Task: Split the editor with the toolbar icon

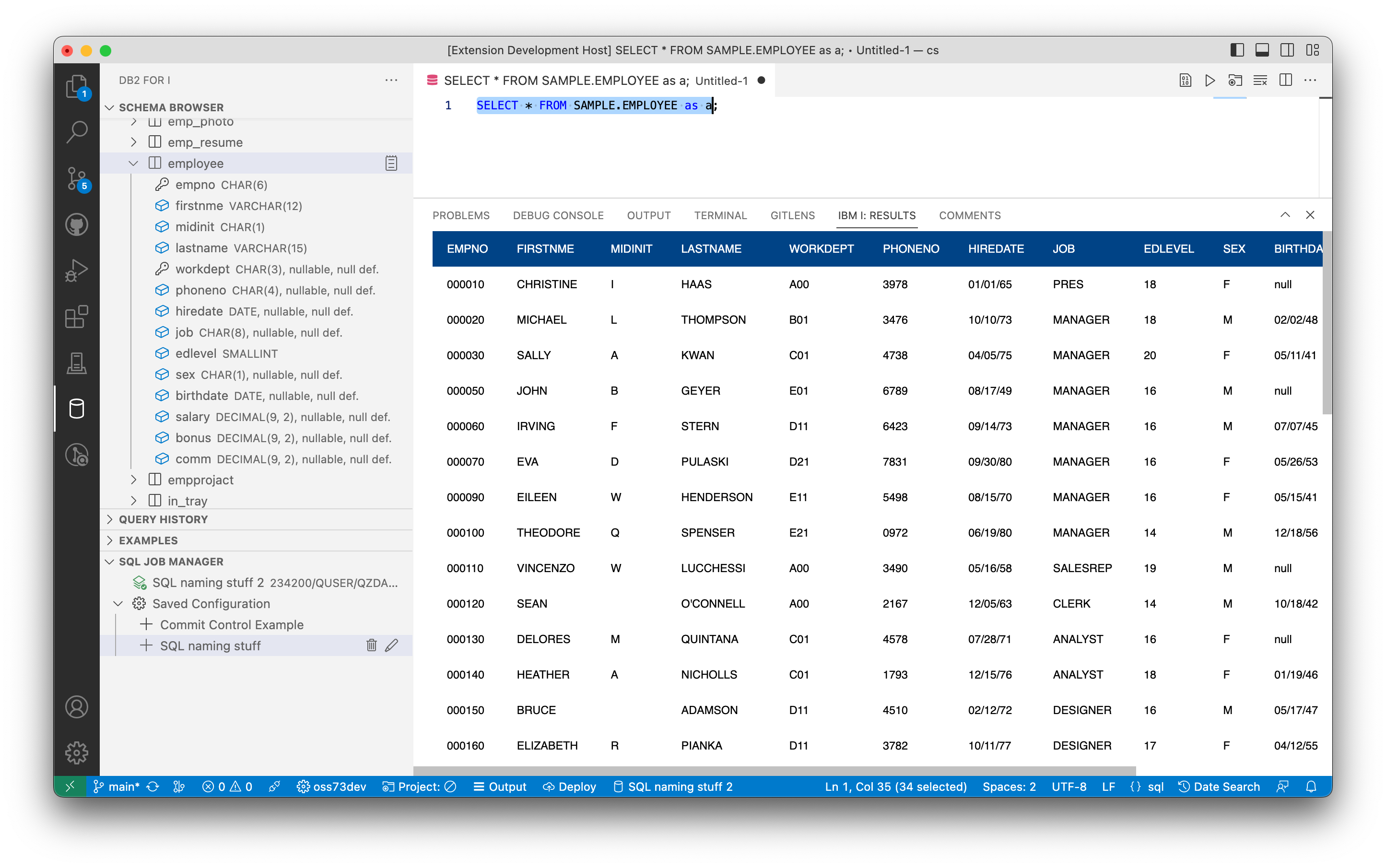Action: (x=1285, y=81)
